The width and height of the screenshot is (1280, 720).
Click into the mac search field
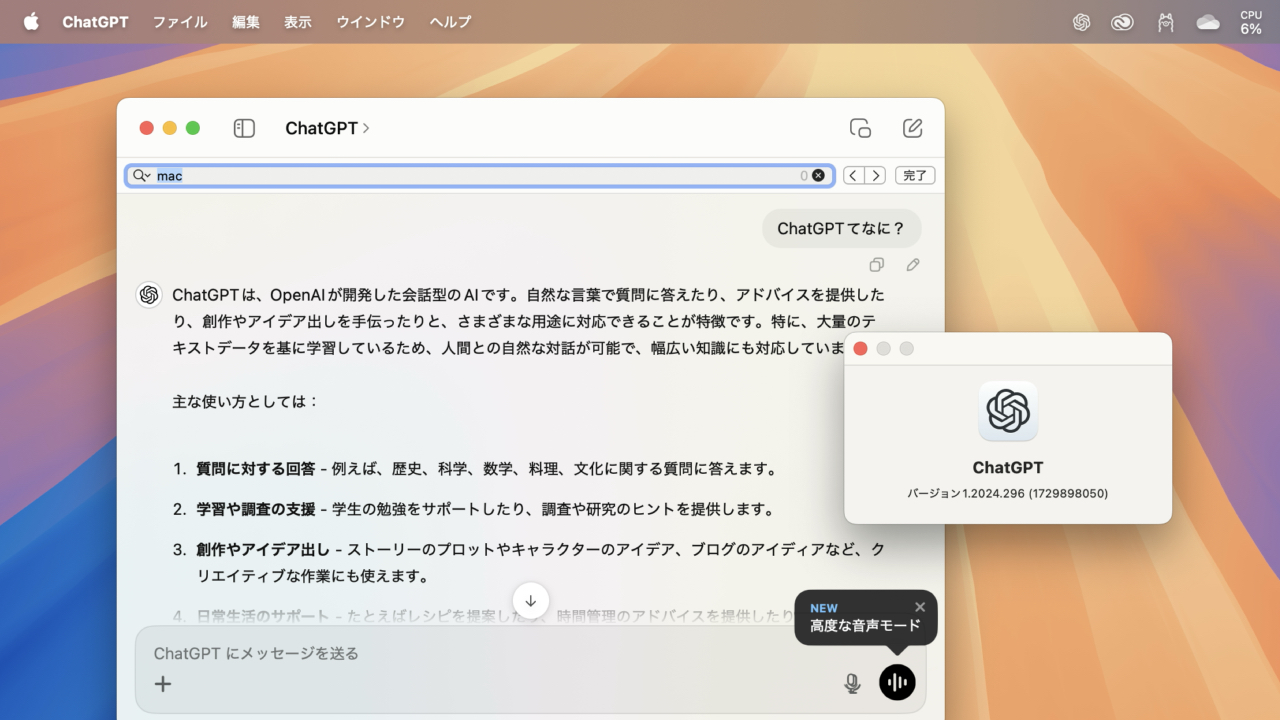[x=480, y=176]
